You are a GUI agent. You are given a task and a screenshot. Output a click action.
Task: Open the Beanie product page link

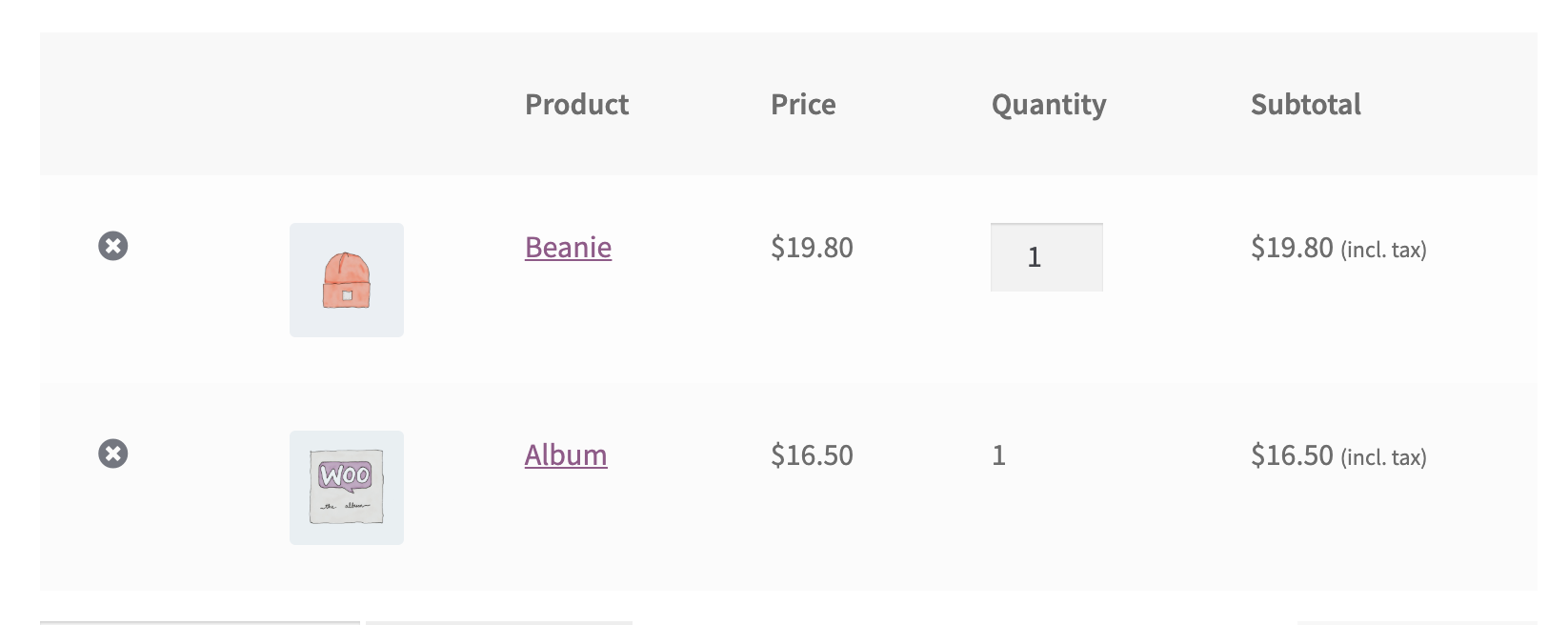pos(568,248)
